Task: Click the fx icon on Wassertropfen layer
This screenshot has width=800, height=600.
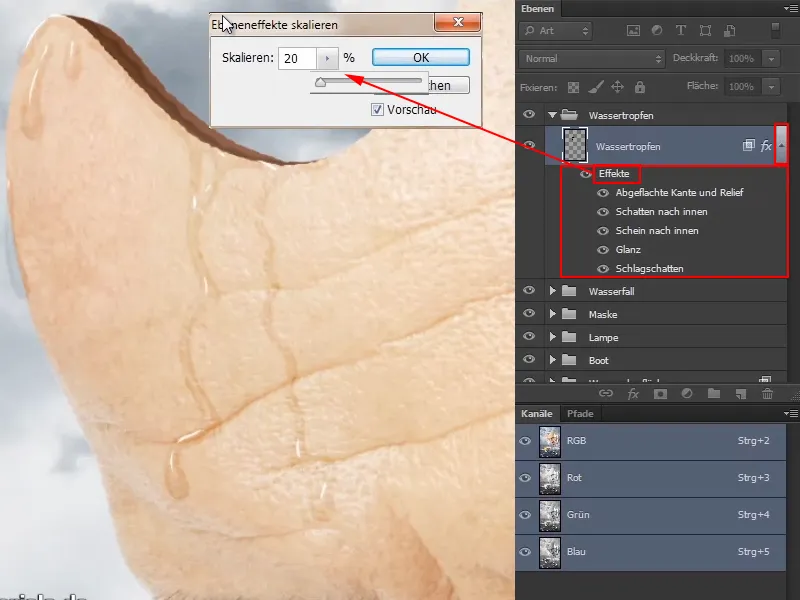Action: pyautogui.click(x=766, y=146)
